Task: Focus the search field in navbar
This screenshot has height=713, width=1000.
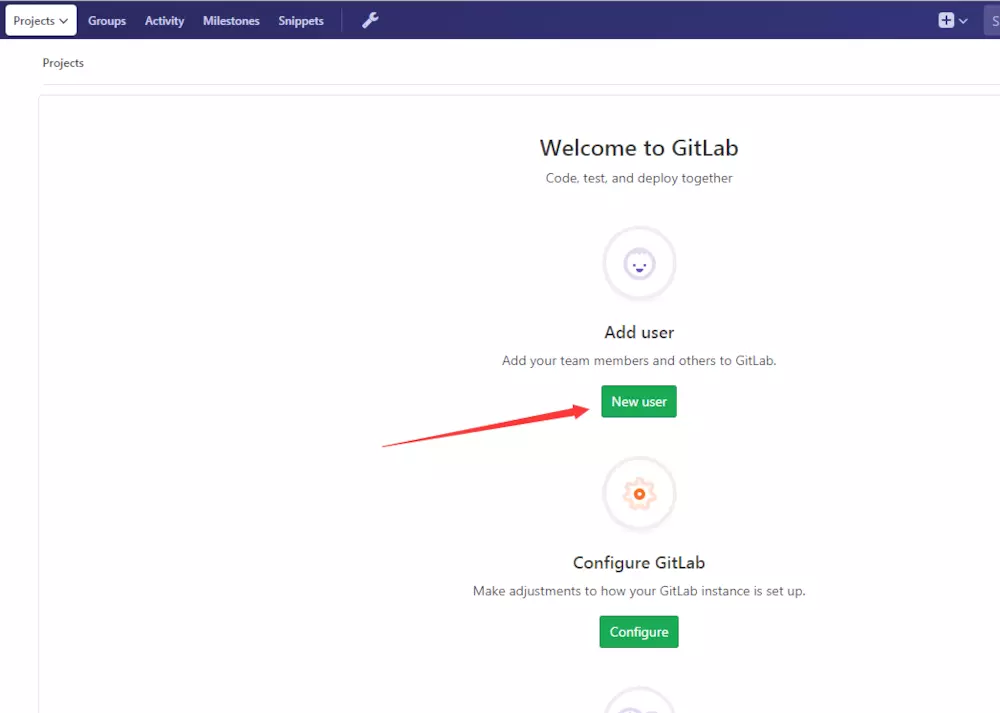Action: pyautogui.click(x=992, y=20)
